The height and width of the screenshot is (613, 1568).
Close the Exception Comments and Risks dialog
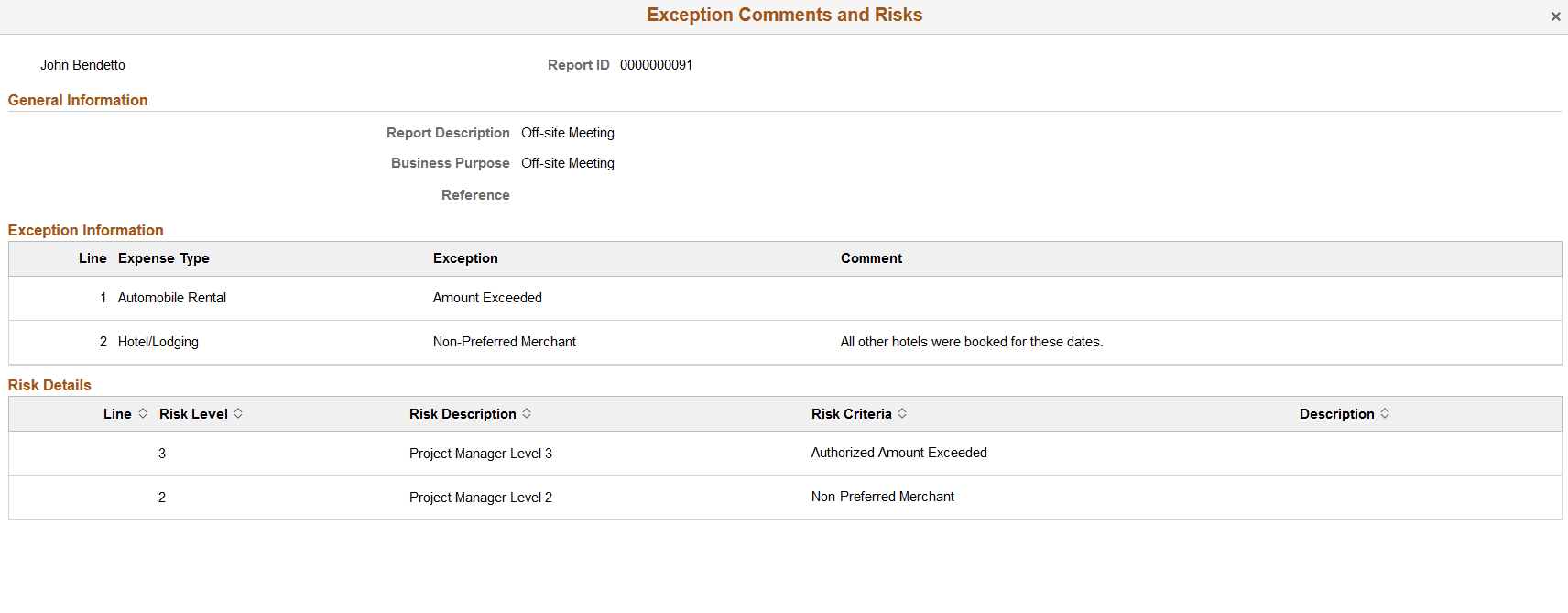click(1555, 16)
